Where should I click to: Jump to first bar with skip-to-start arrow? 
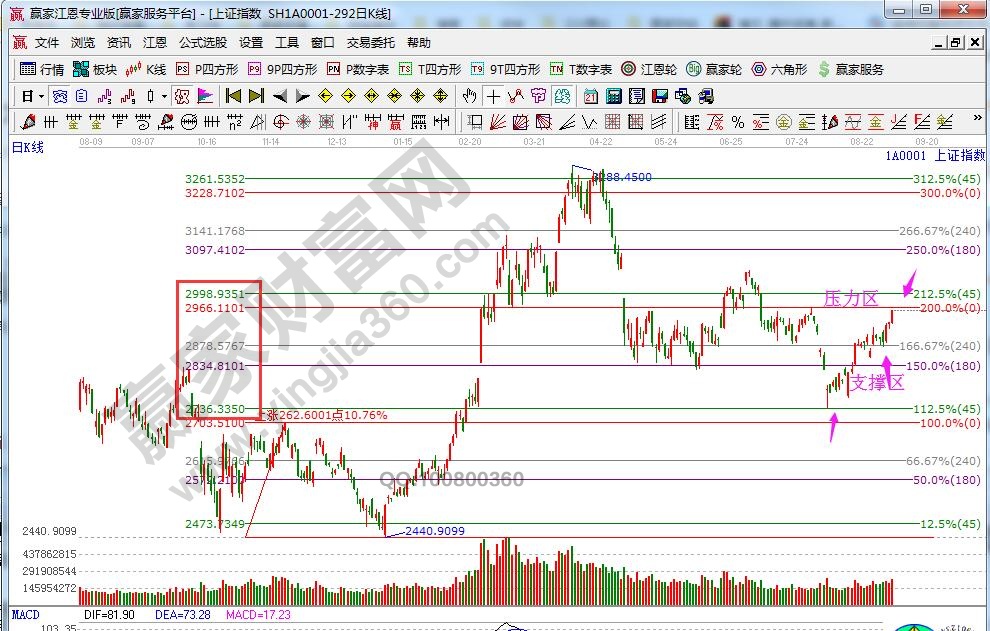pos(233,96)
